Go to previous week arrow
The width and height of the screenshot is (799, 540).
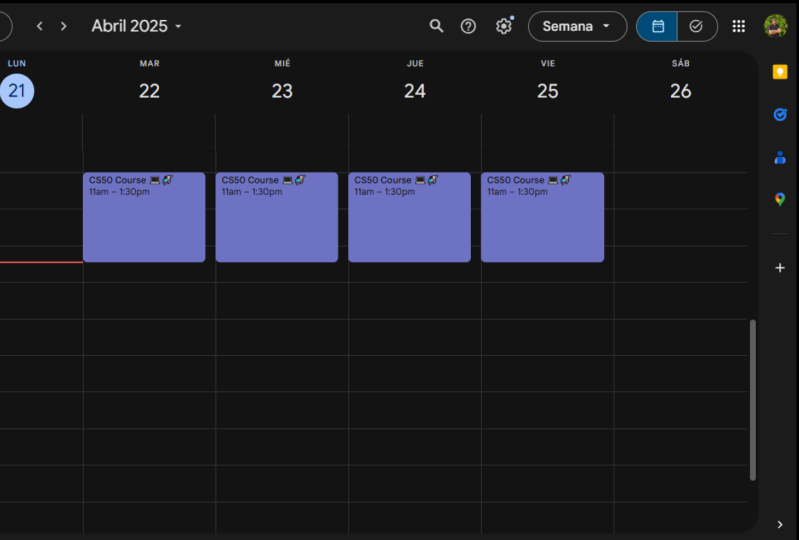coord(40,26)
